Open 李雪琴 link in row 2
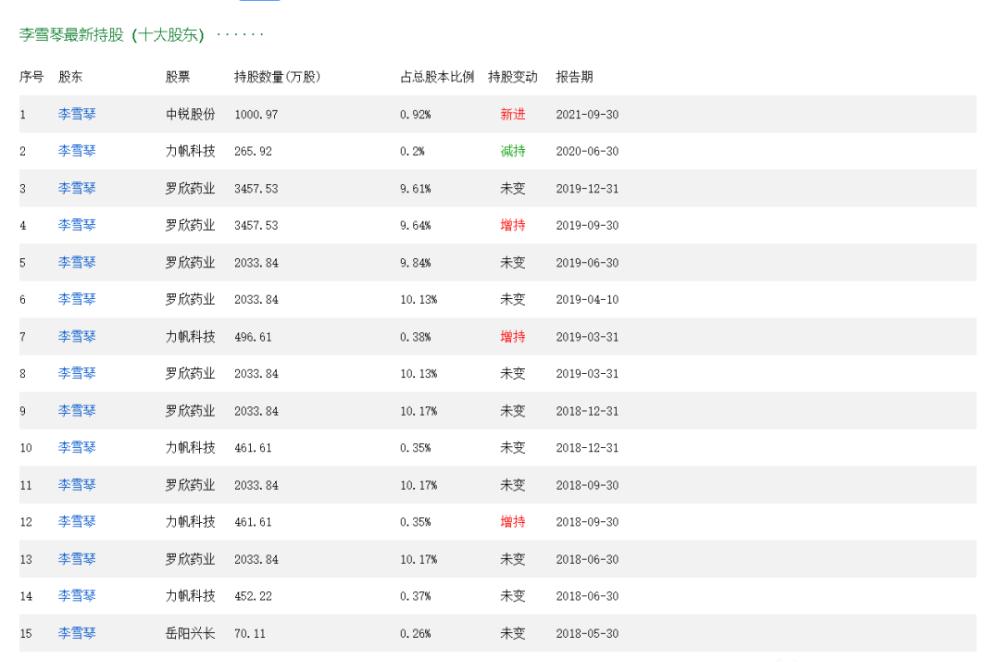Screen dimensions: 1000x662 click(77, 151)
